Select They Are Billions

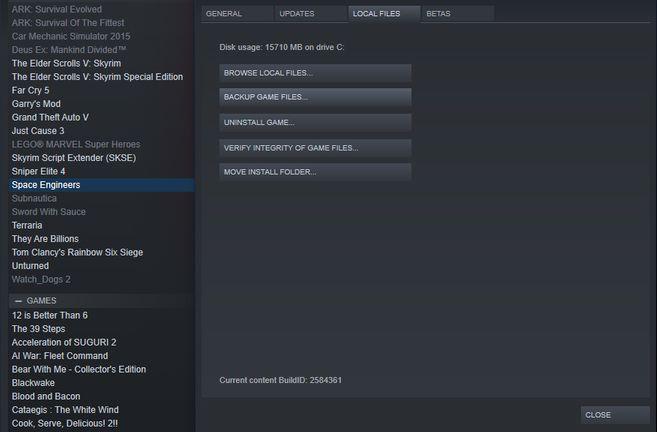pos(45,239)
